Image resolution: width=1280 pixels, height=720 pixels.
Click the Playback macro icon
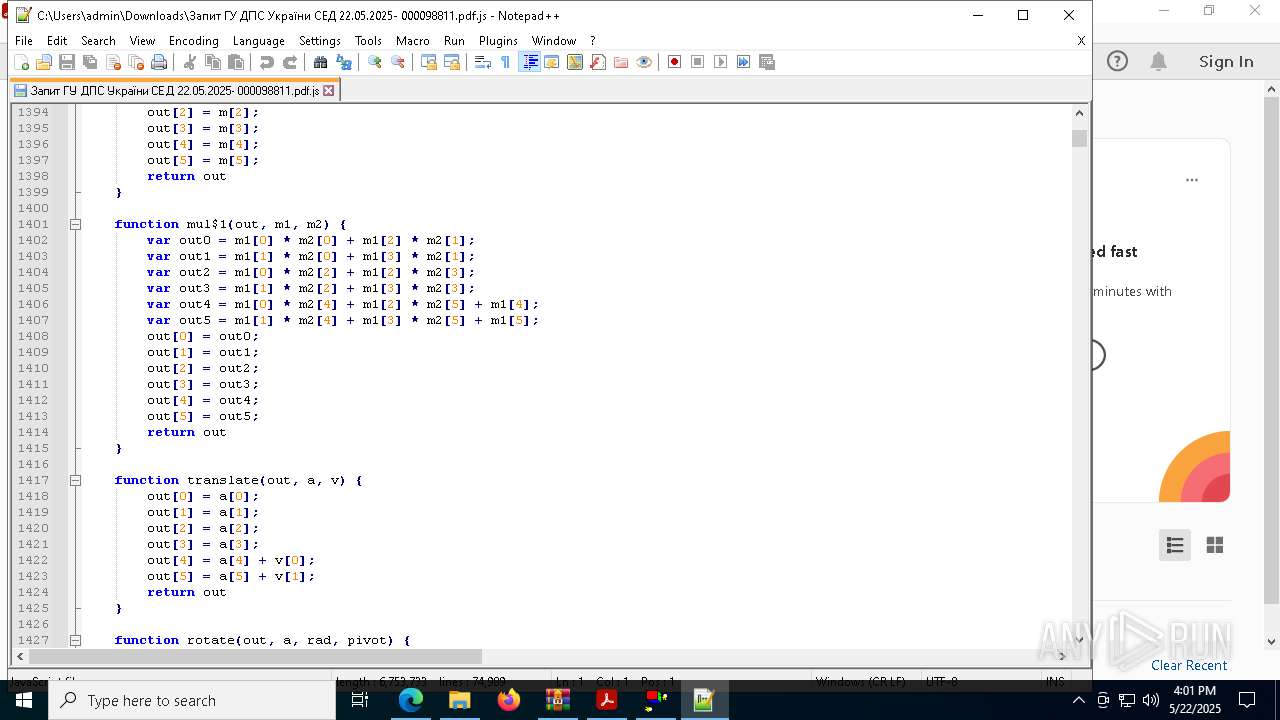coord(721,62)
